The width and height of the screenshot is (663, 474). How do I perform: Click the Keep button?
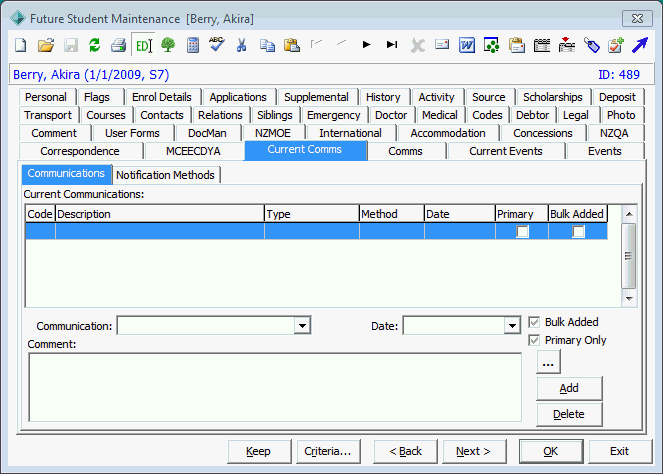pos(259,451)
